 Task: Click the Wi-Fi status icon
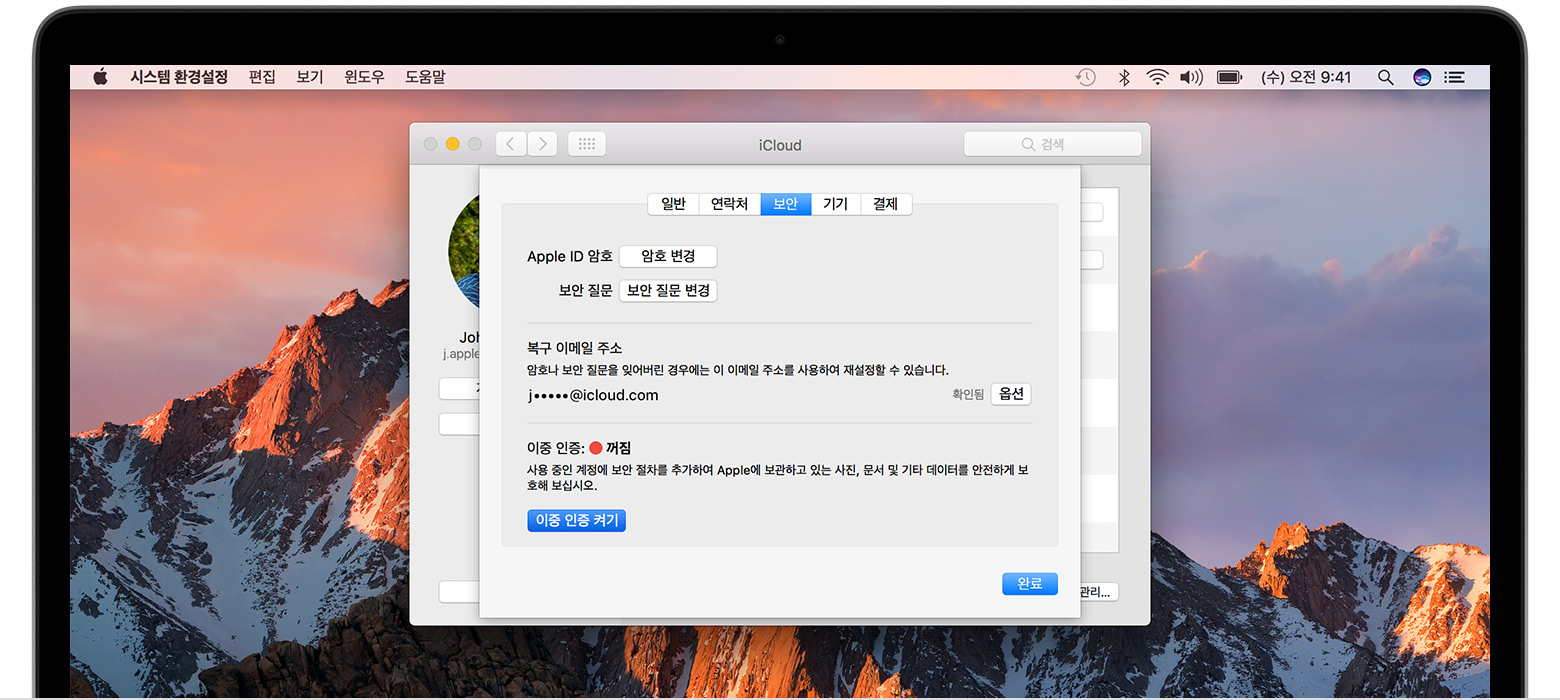[1157, 77]
